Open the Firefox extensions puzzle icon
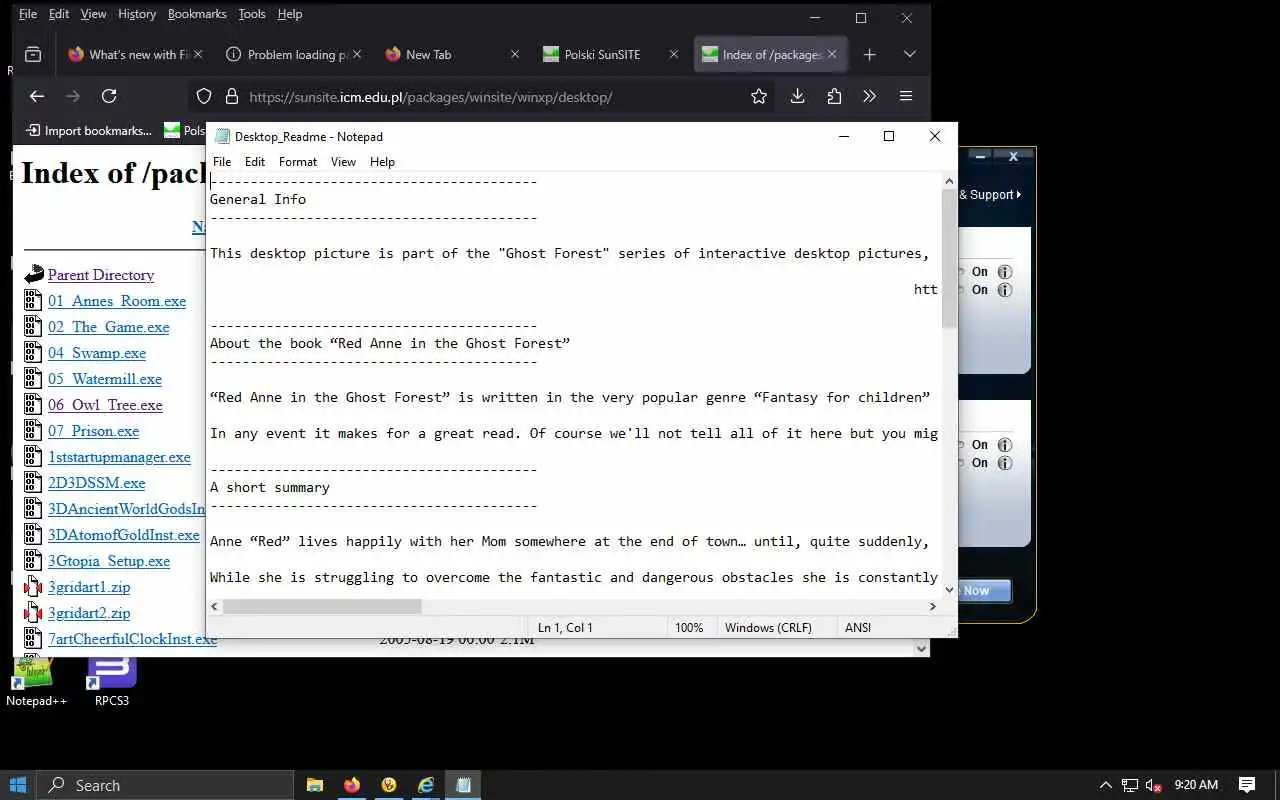This screenshot has height=800, width=1280. [x=834, y=96]
